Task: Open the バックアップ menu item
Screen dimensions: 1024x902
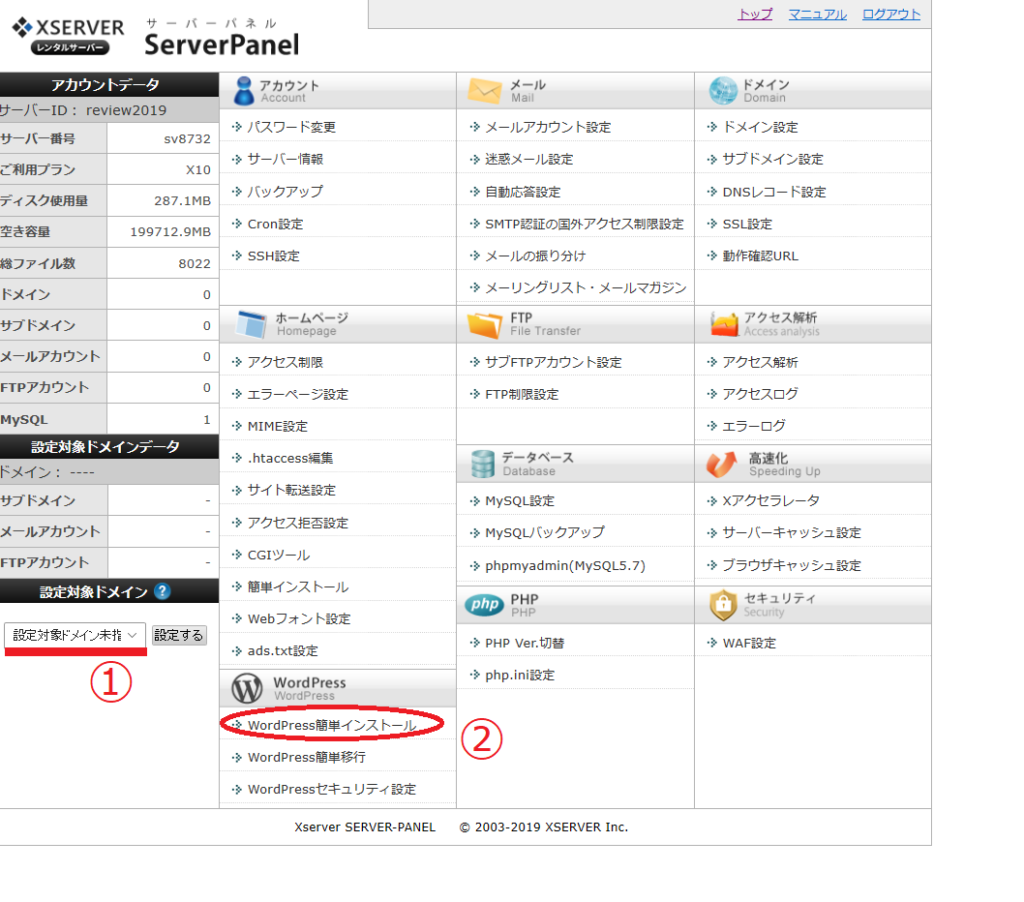Action: [x=285, y=192]
